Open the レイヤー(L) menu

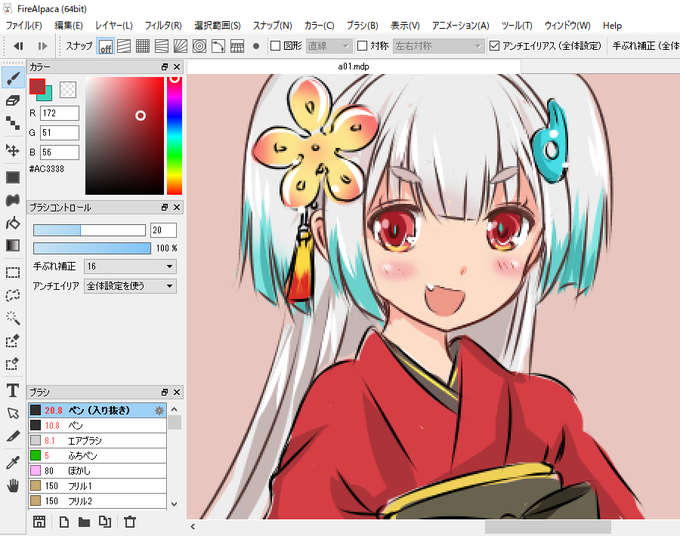pos(114,26)
